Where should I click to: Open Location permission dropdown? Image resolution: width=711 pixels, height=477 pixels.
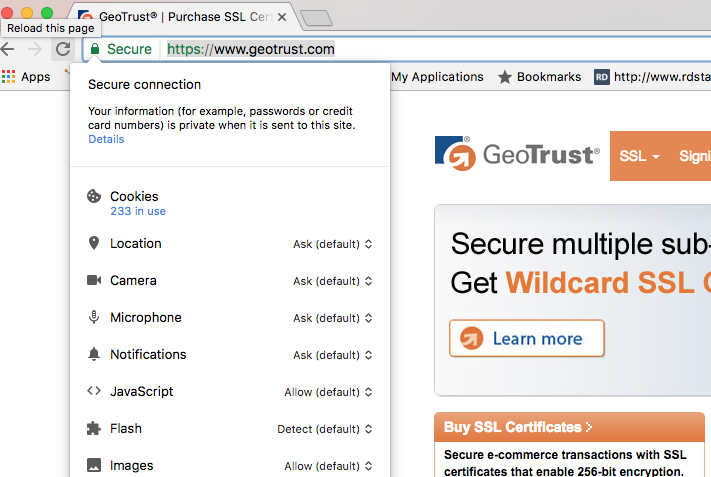tap(332, 244)
